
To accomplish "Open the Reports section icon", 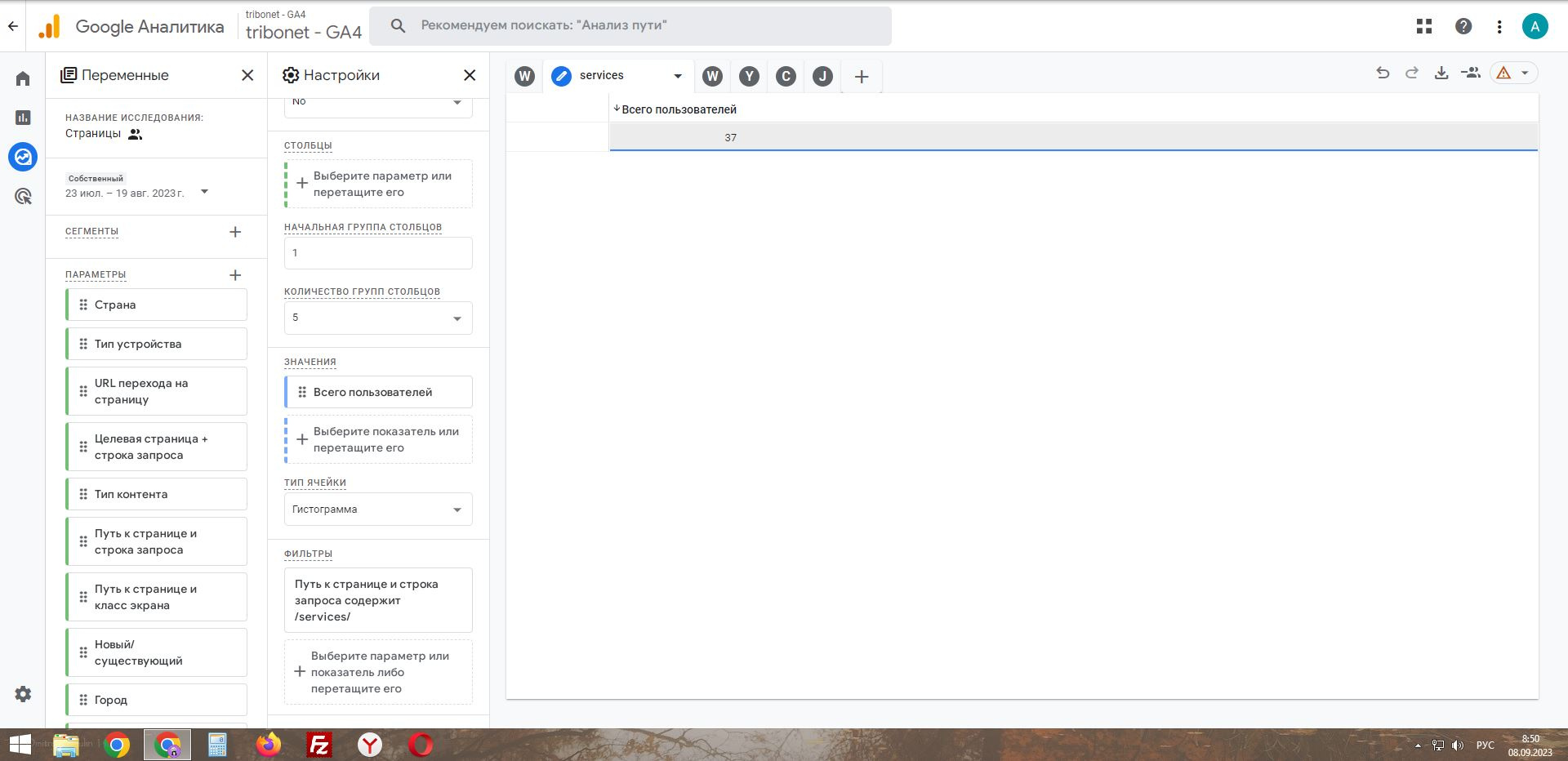I will (23, 118).
